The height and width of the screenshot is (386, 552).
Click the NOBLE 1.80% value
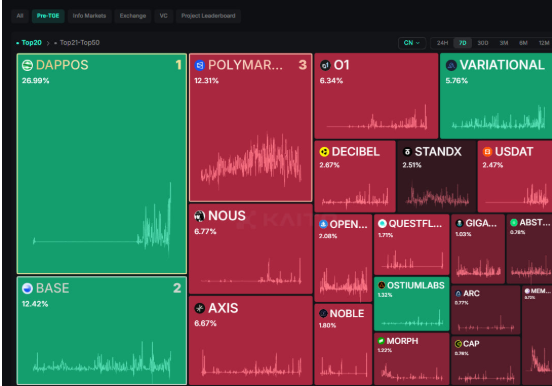[327, 325]
